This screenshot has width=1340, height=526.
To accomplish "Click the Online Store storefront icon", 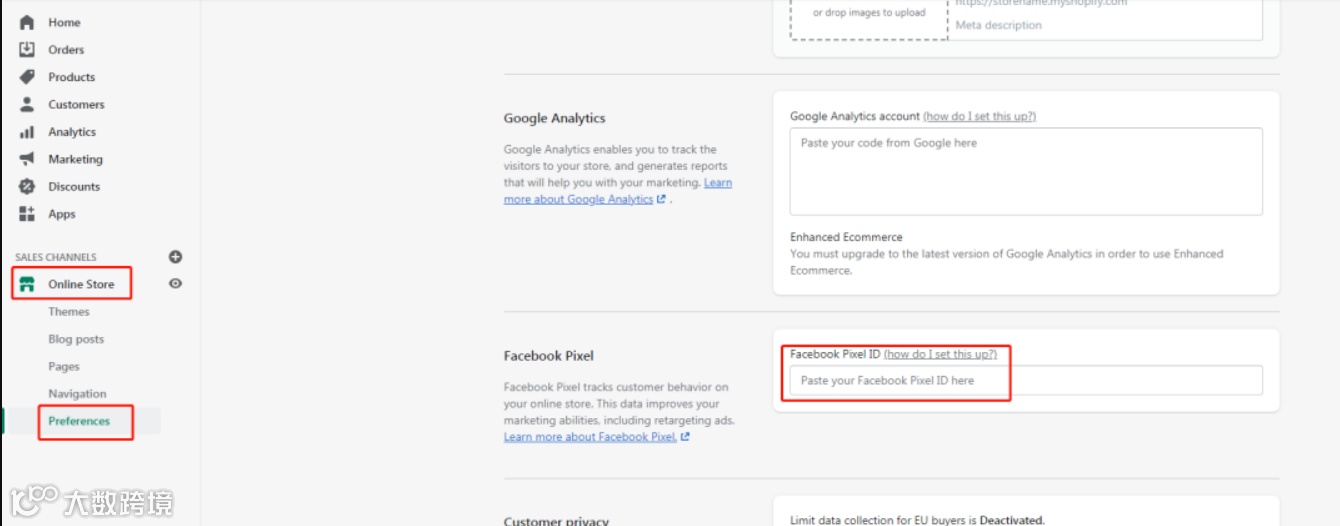I will [x=27, y=284].
